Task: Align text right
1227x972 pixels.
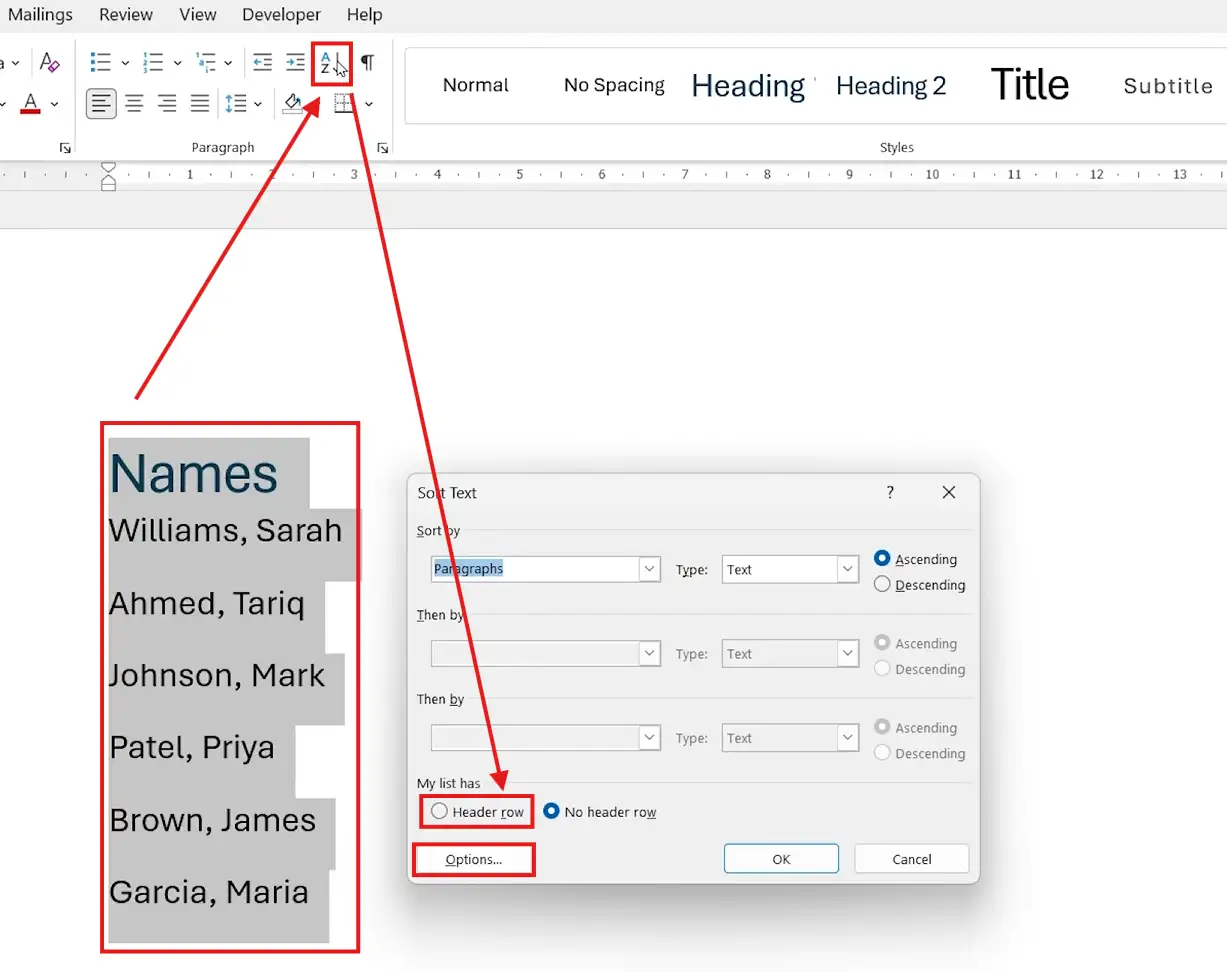Action: pyautogui.click(x=167, y=102)
